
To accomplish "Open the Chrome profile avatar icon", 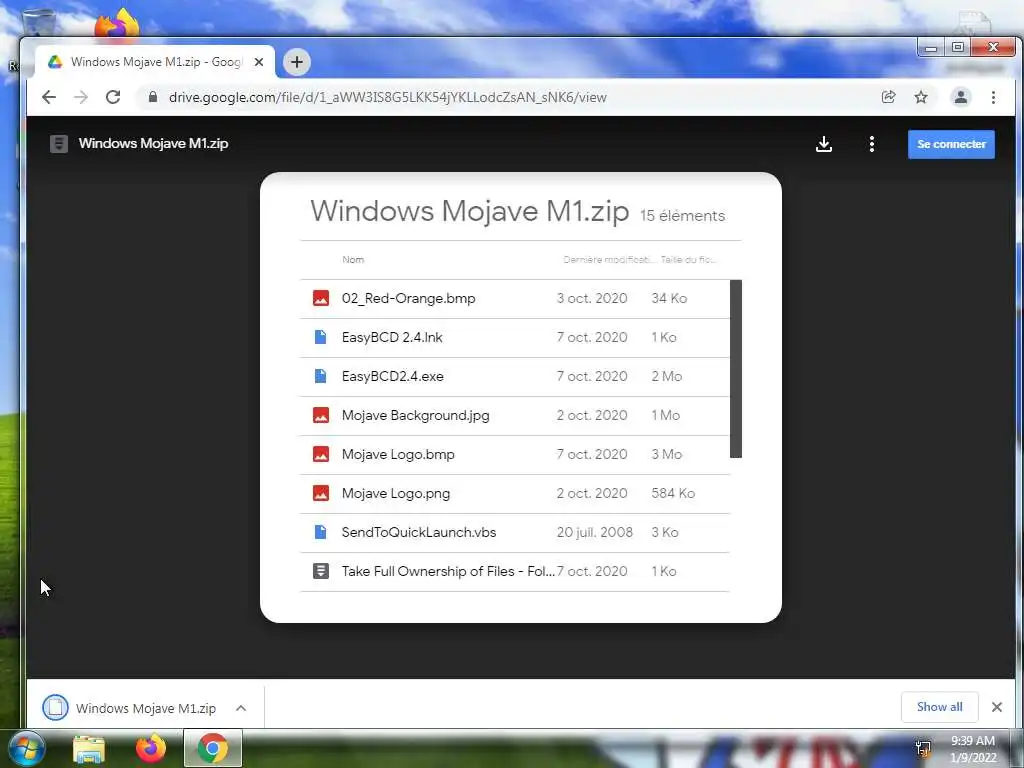I will pos(961,97).
